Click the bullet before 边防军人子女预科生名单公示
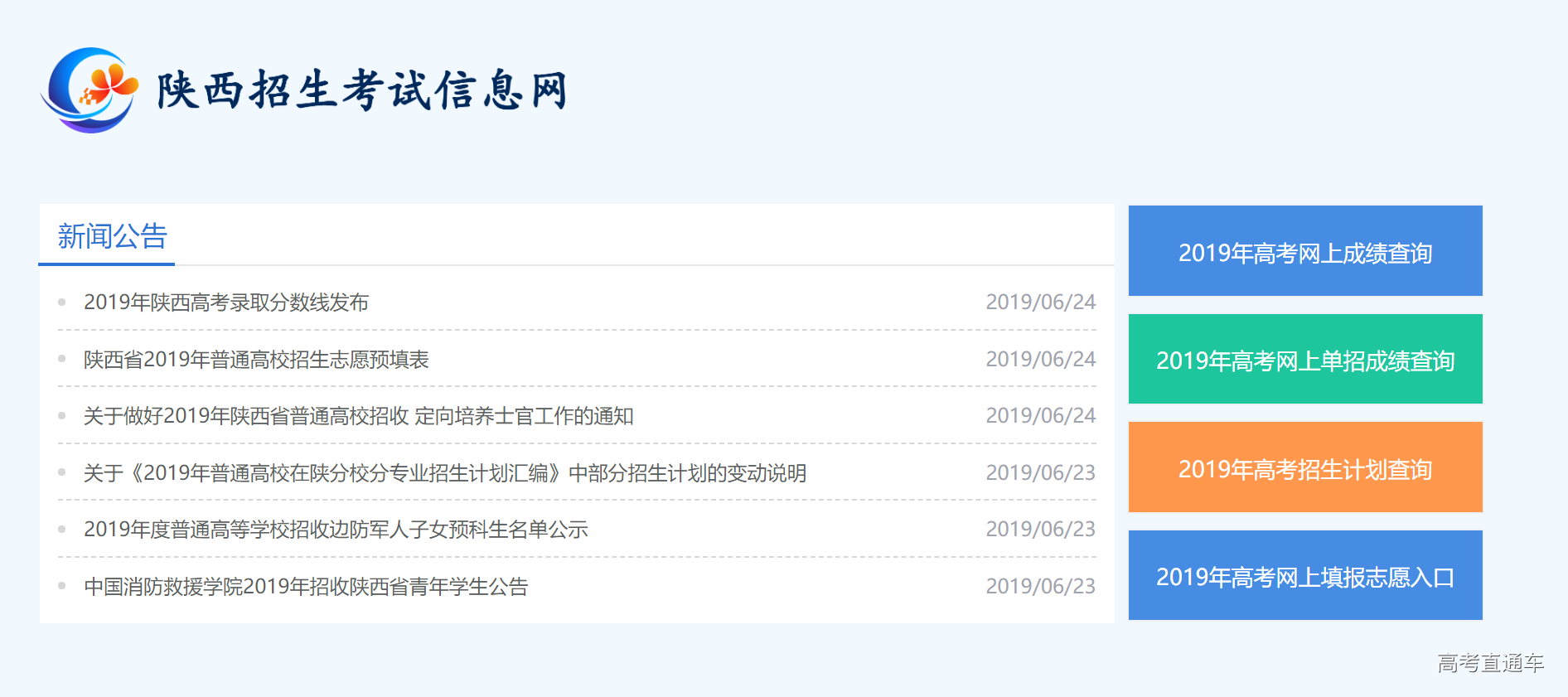 pos(62,530)
